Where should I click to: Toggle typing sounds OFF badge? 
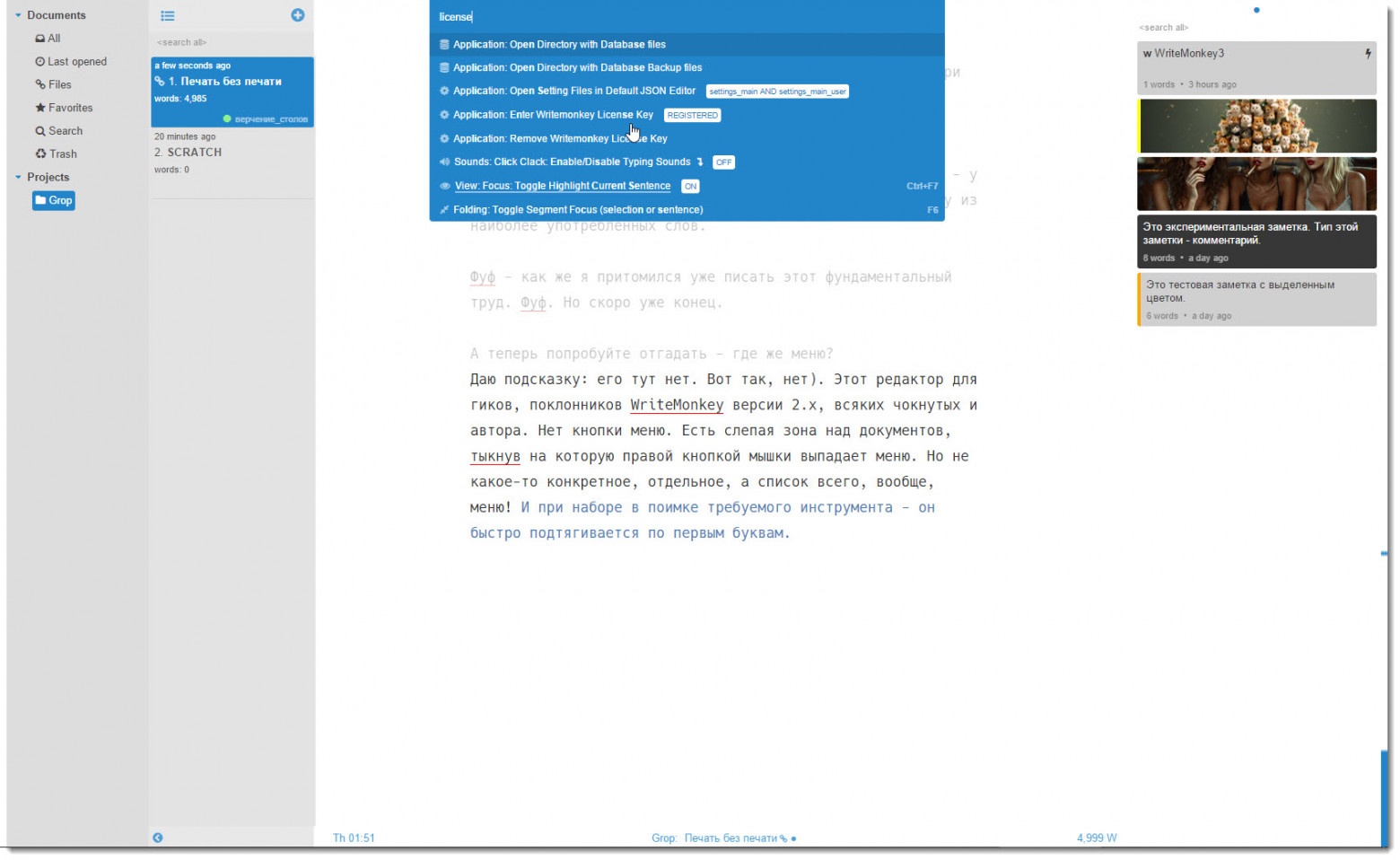coord(723,162)
